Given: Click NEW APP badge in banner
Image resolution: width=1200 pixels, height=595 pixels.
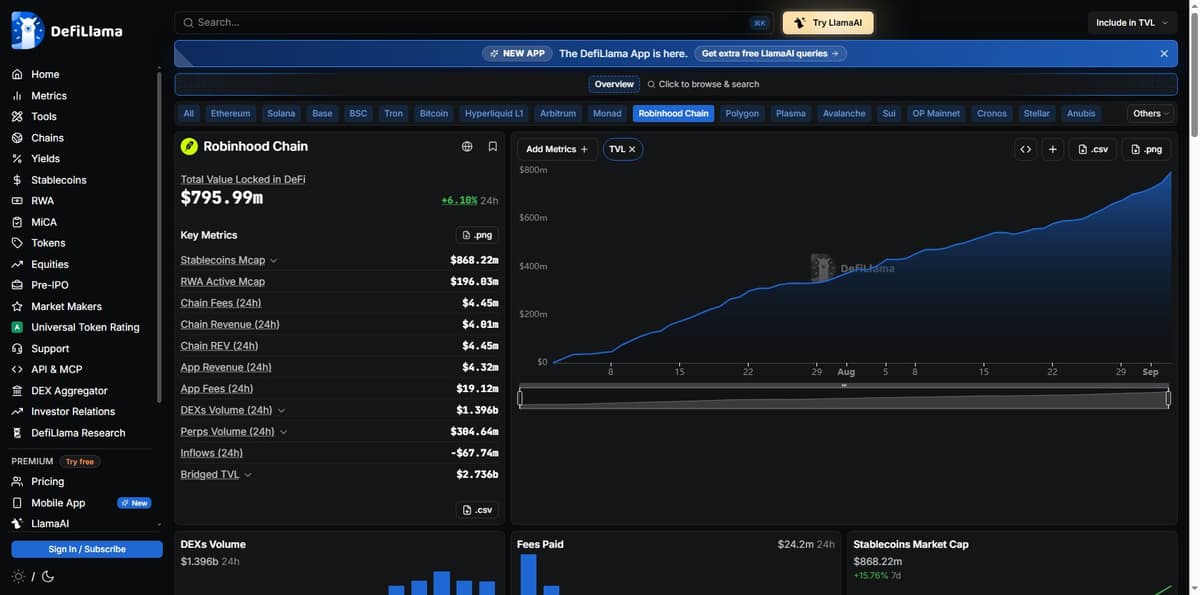Looking at the screenshot, I should pos(518,53).
